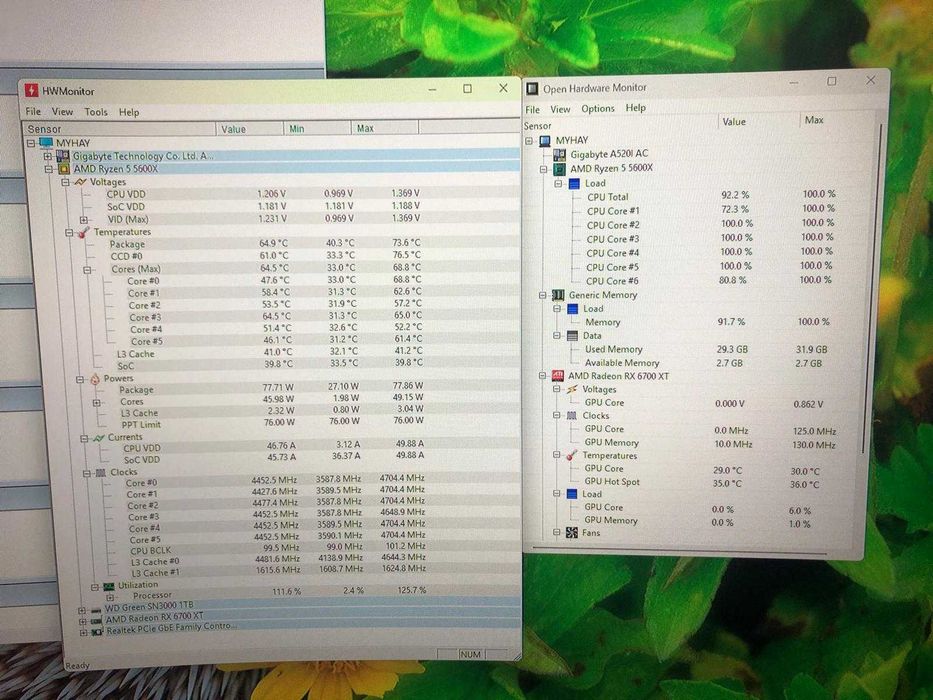Collapse the Currents section in HWMonitor
Screen dimensions: 933x700
pos(84,438)
